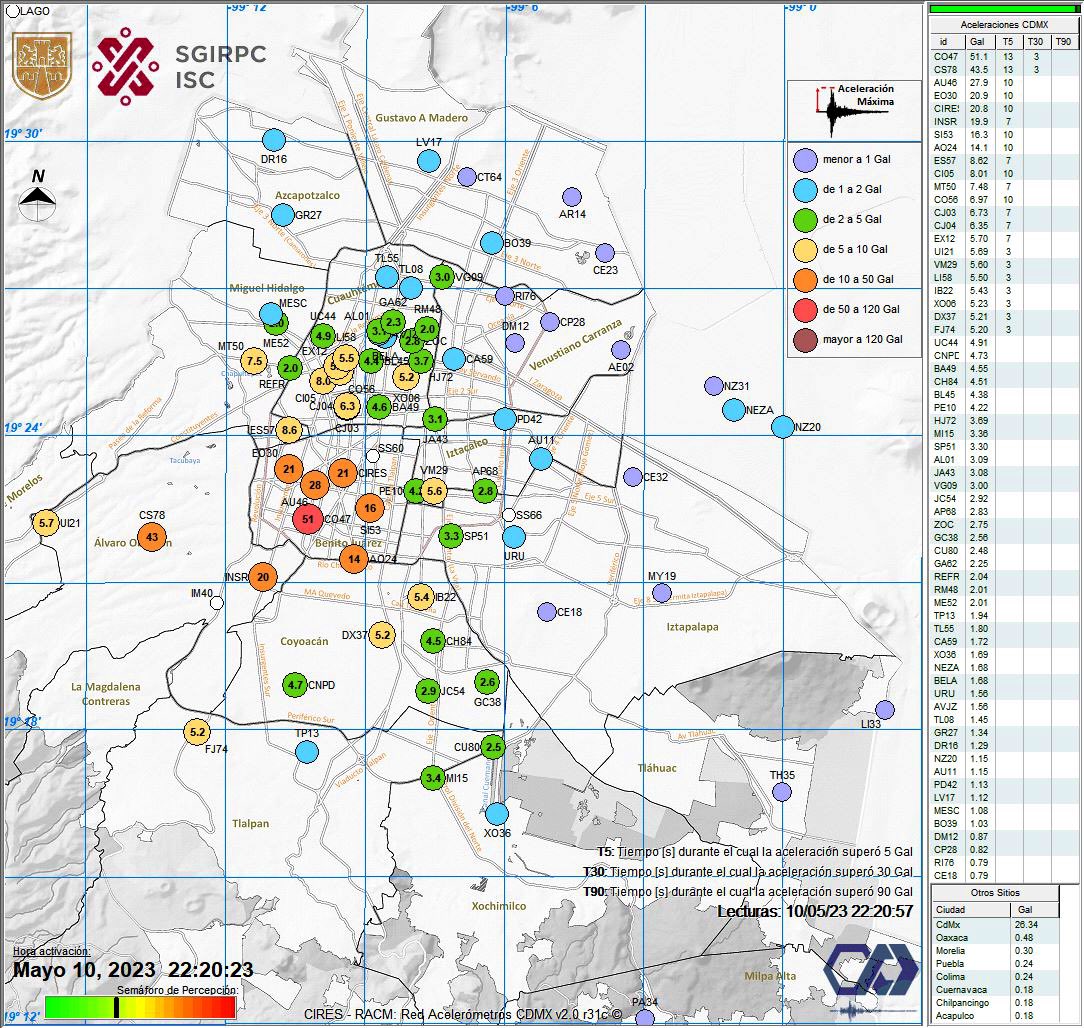Click the VG09 green marker showing 3.0
Image resolution: width=1084 pixels, height=1028 pixels.
[442, 277]
